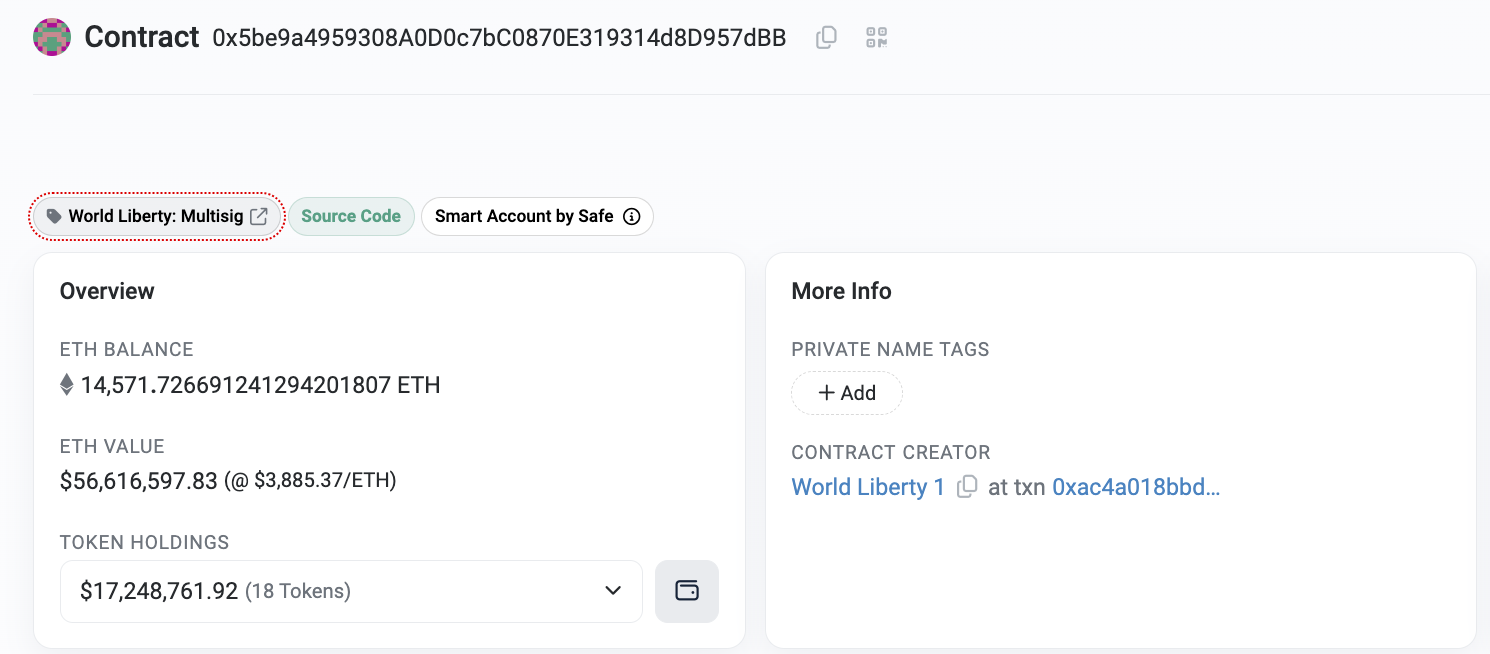Click the (18 Tokens) count text
Viewport: 1490px width, 654px height.
click(x=298, y=591)
